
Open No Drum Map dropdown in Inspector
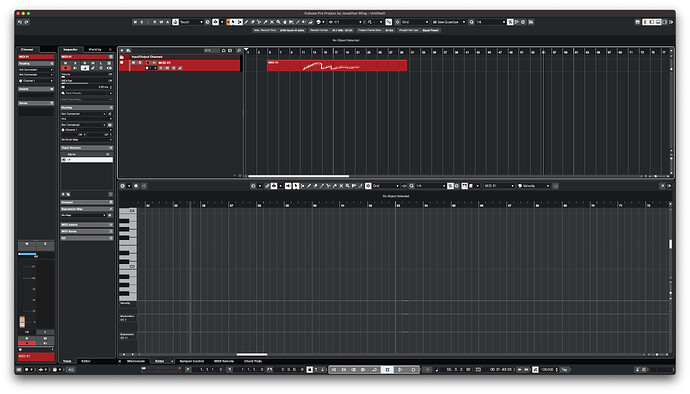(86, 140)
